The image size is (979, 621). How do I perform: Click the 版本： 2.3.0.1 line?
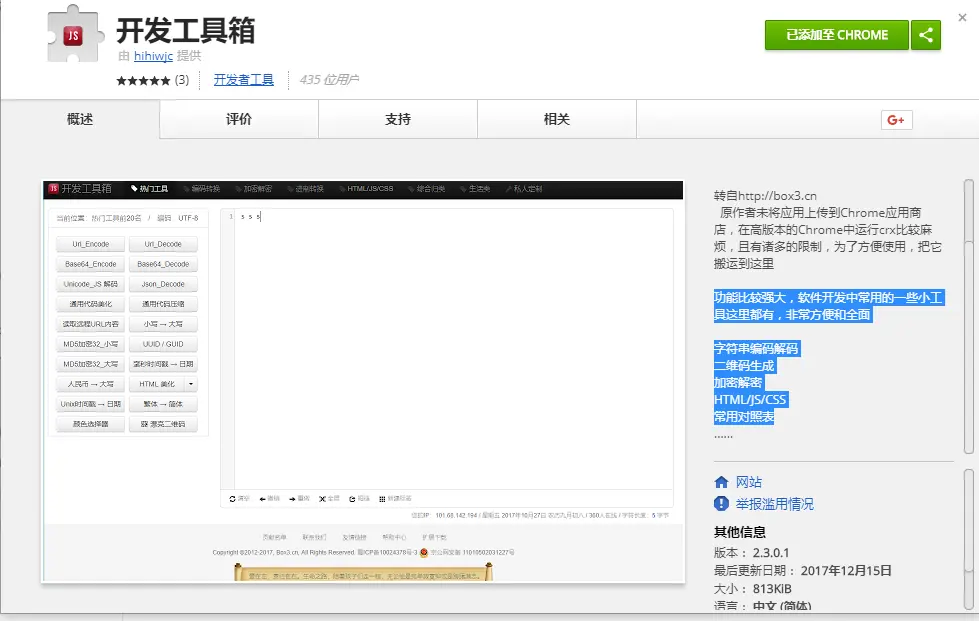[x=752, y=553]
